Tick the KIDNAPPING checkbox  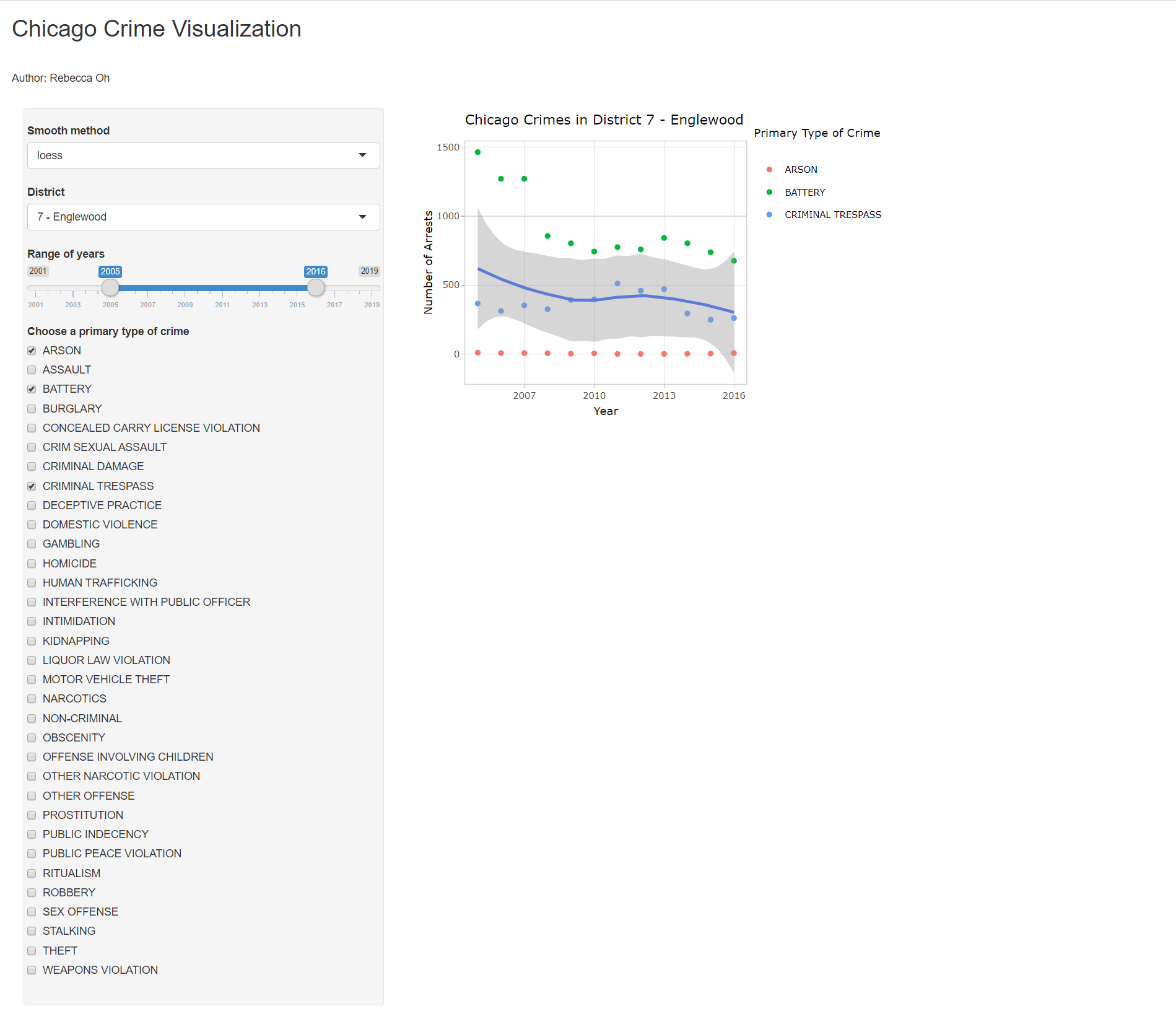click(32, 641)
